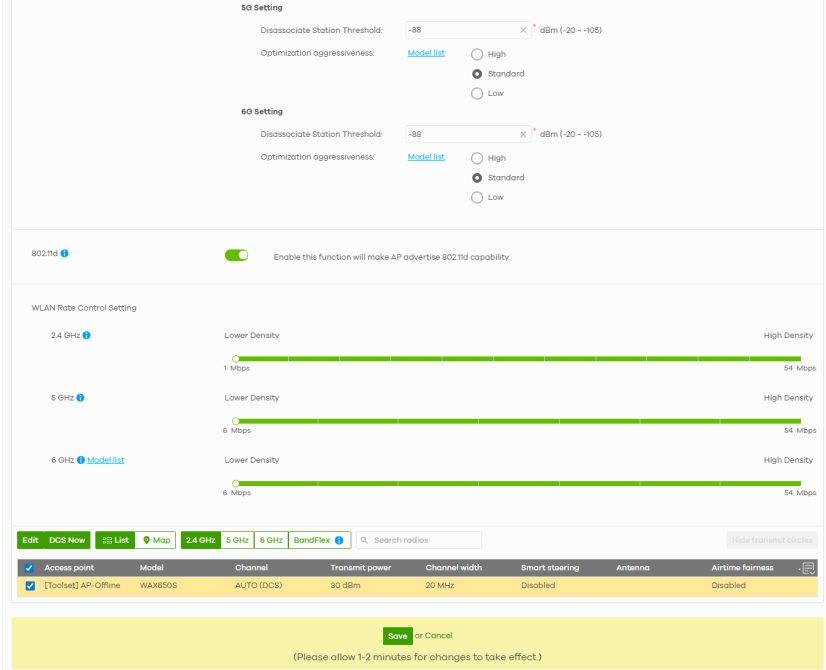This screenshot has height=670, width=826.
Task: Toggle the select-all checkbox in table header
Action: pyautogui.click(x=29, y=568)
